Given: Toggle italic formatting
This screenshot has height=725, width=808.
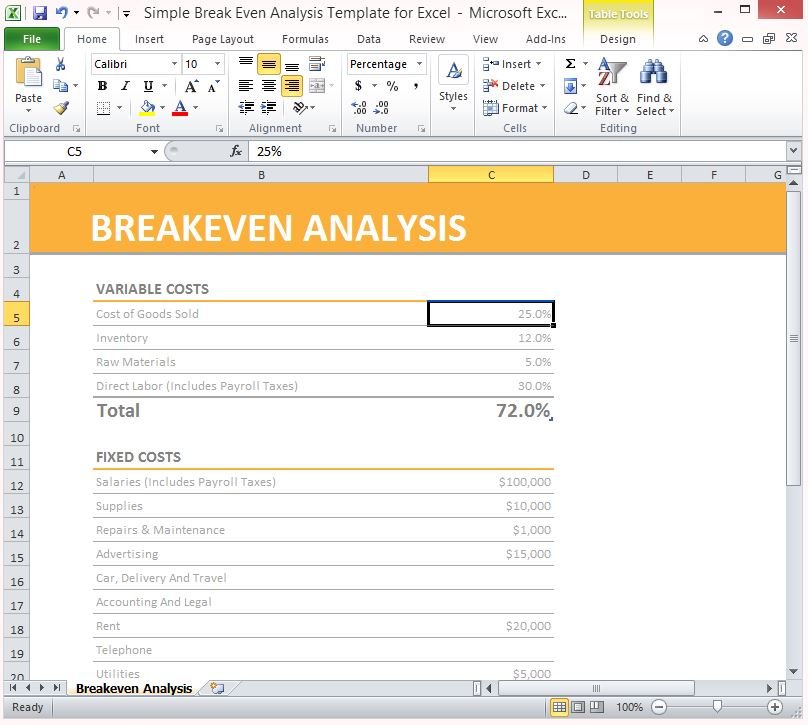Looking at the screenshot, I should click(x=124, y=86).
